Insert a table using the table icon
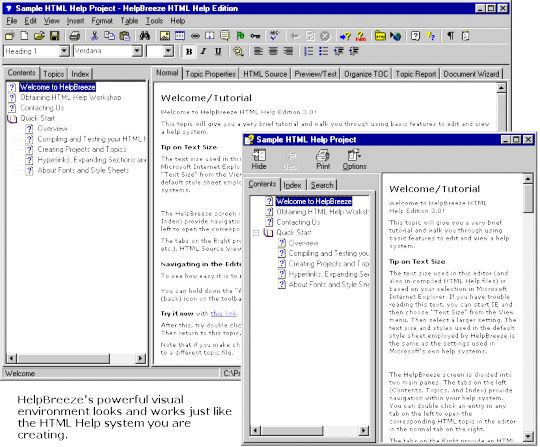 (x=180, y=36)
